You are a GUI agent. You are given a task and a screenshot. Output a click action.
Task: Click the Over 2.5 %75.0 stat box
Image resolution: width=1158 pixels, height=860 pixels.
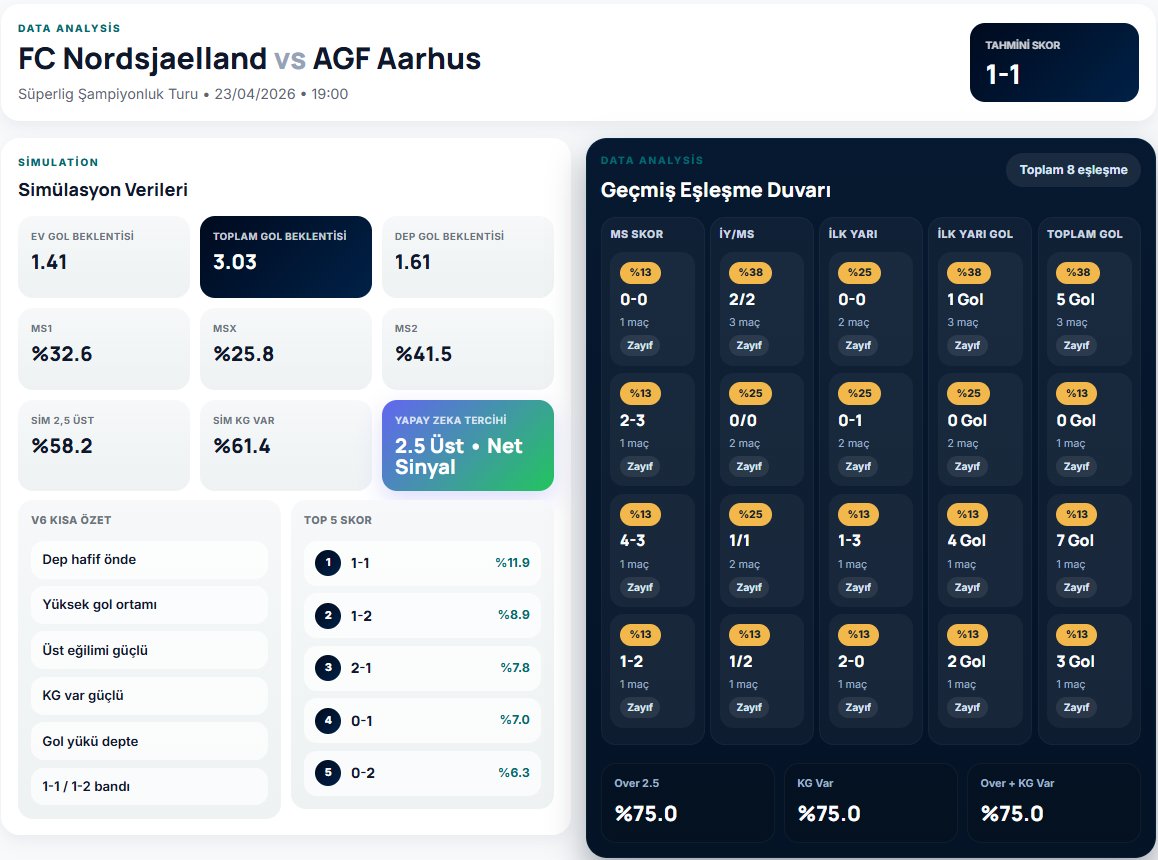click(x=688, y=802)
